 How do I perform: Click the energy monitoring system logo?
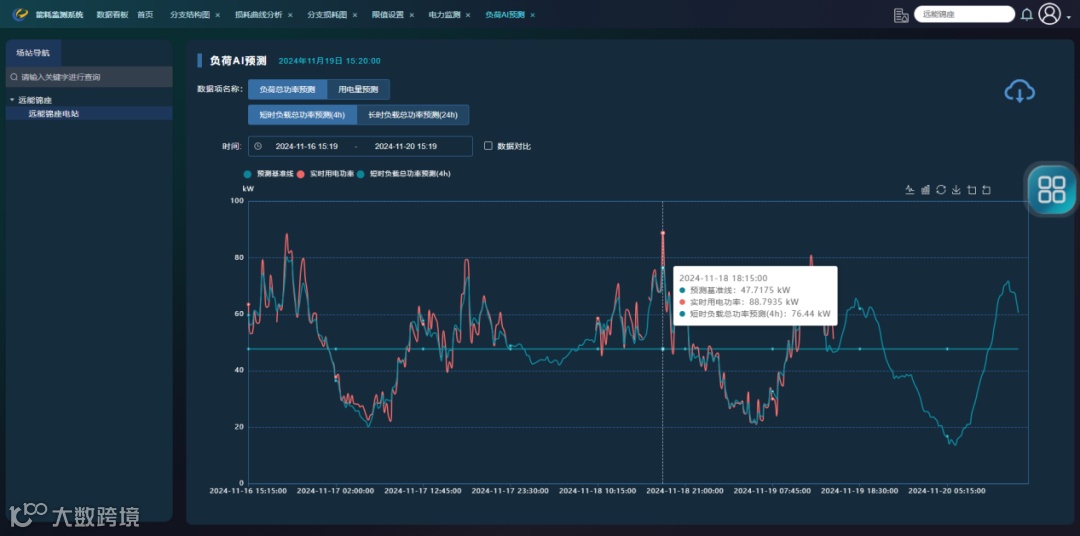(x=20, y=14)
